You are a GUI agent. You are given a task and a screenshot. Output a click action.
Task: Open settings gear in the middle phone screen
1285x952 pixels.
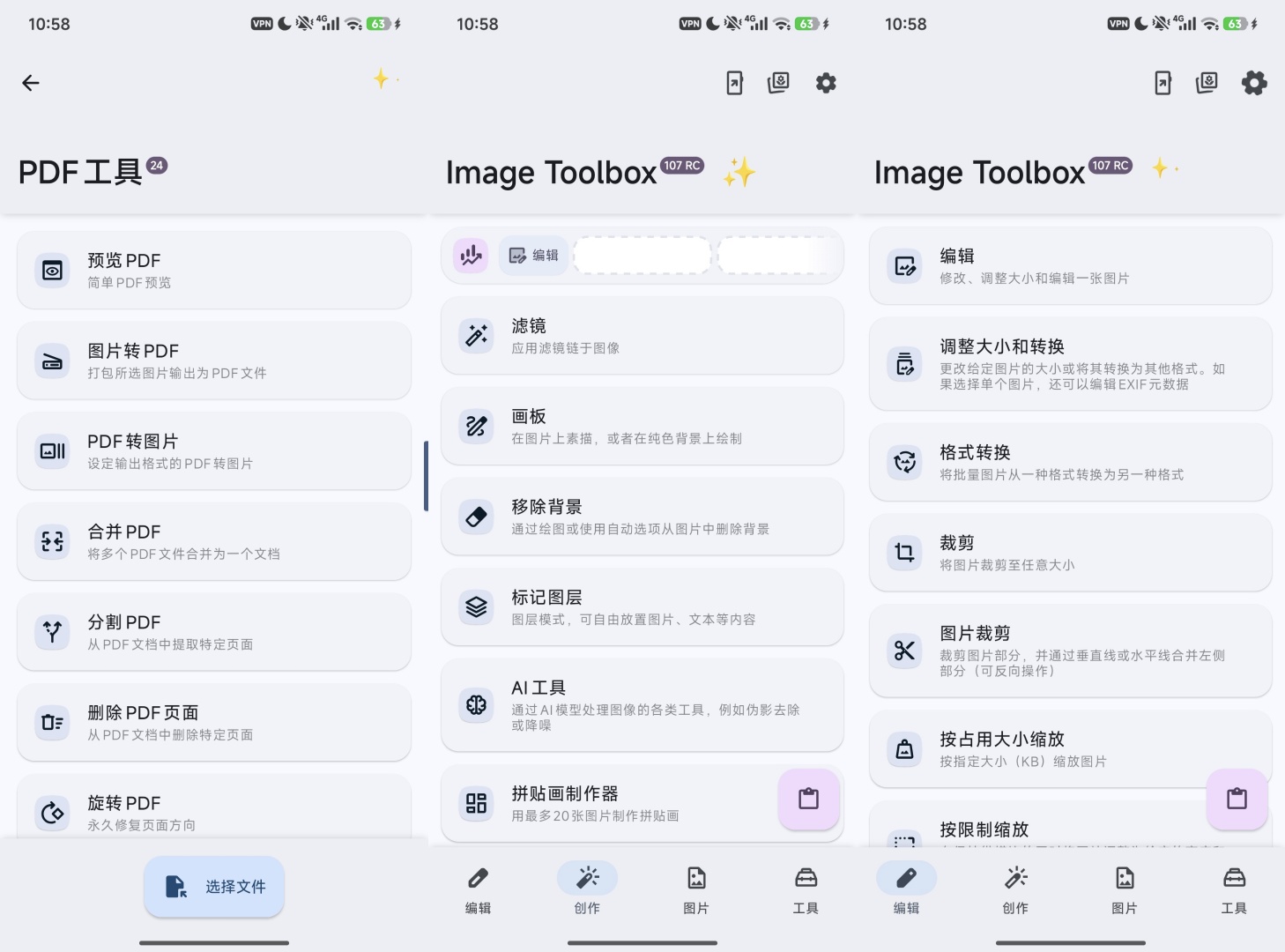[826, 83]
